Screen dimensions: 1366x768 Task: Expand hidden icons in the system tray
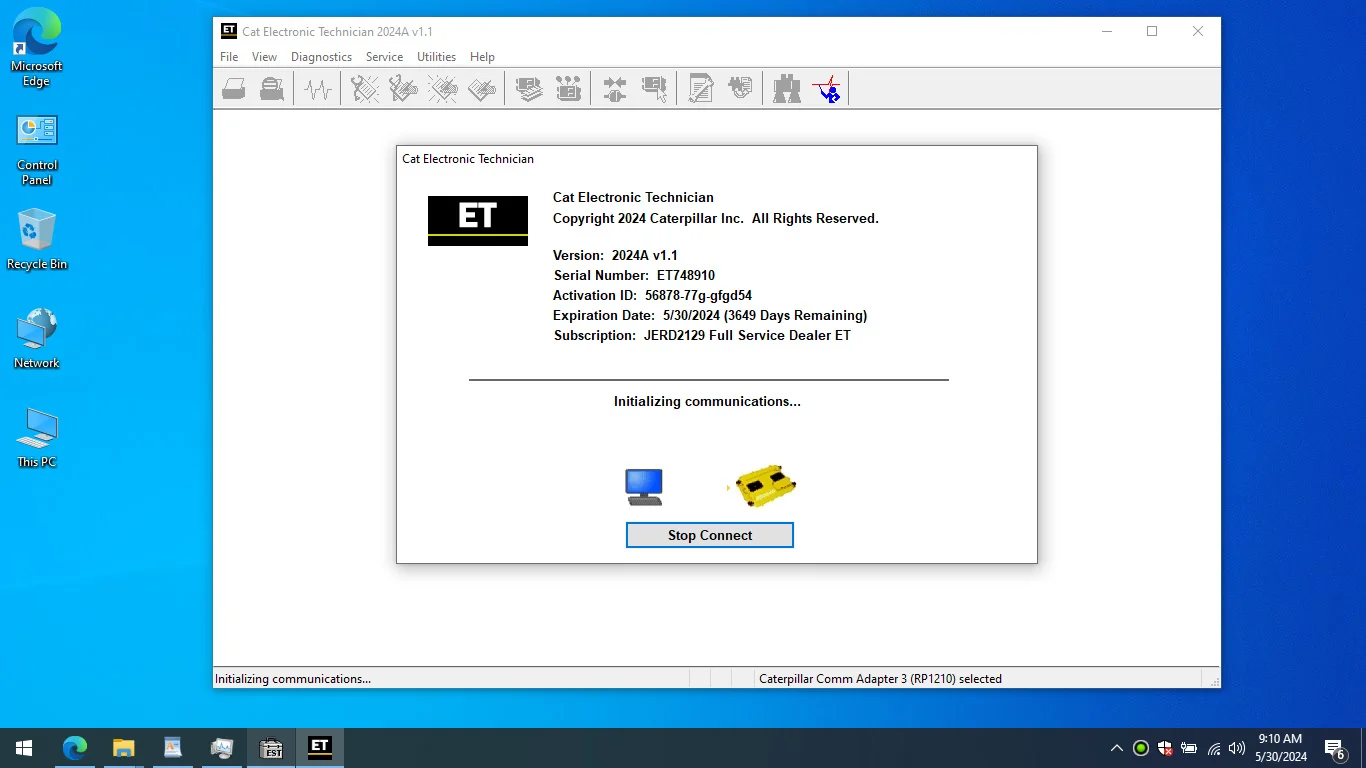pyautogui.click(x=1117, y=747)
